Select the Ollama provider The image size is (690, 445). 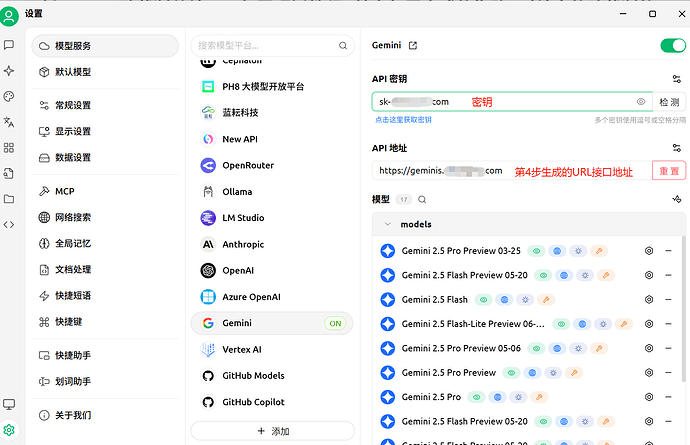click(272, 191)
